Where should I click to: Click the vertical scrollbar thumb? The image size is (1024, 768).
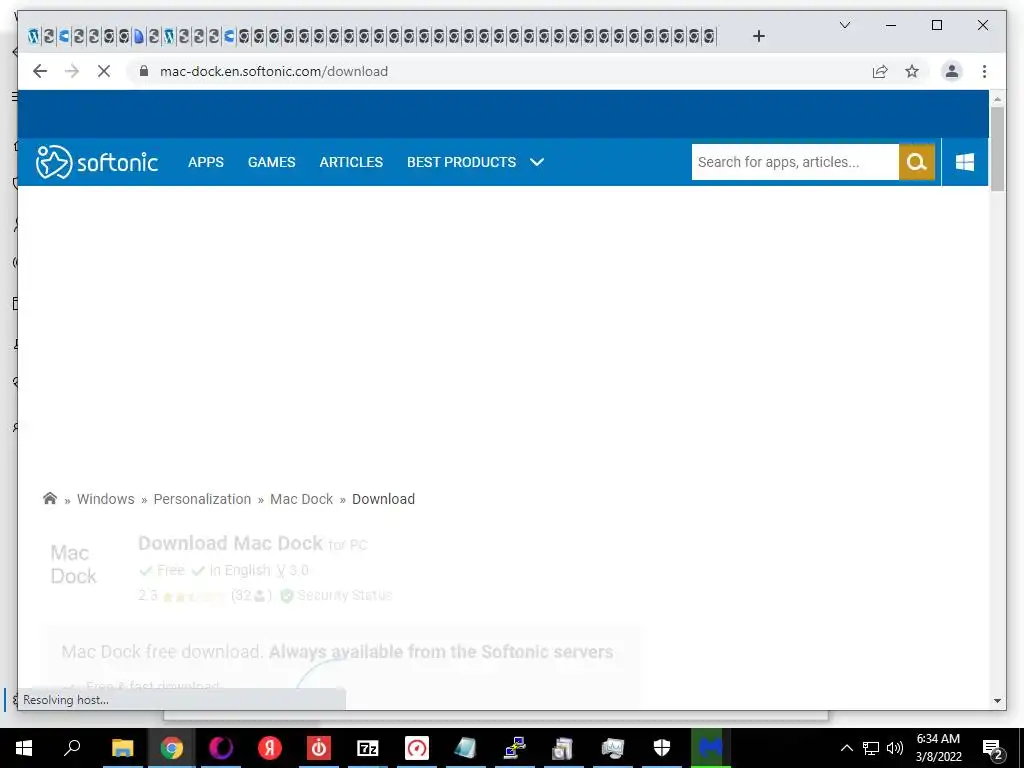pyautogui.click(x=997, y=149)
